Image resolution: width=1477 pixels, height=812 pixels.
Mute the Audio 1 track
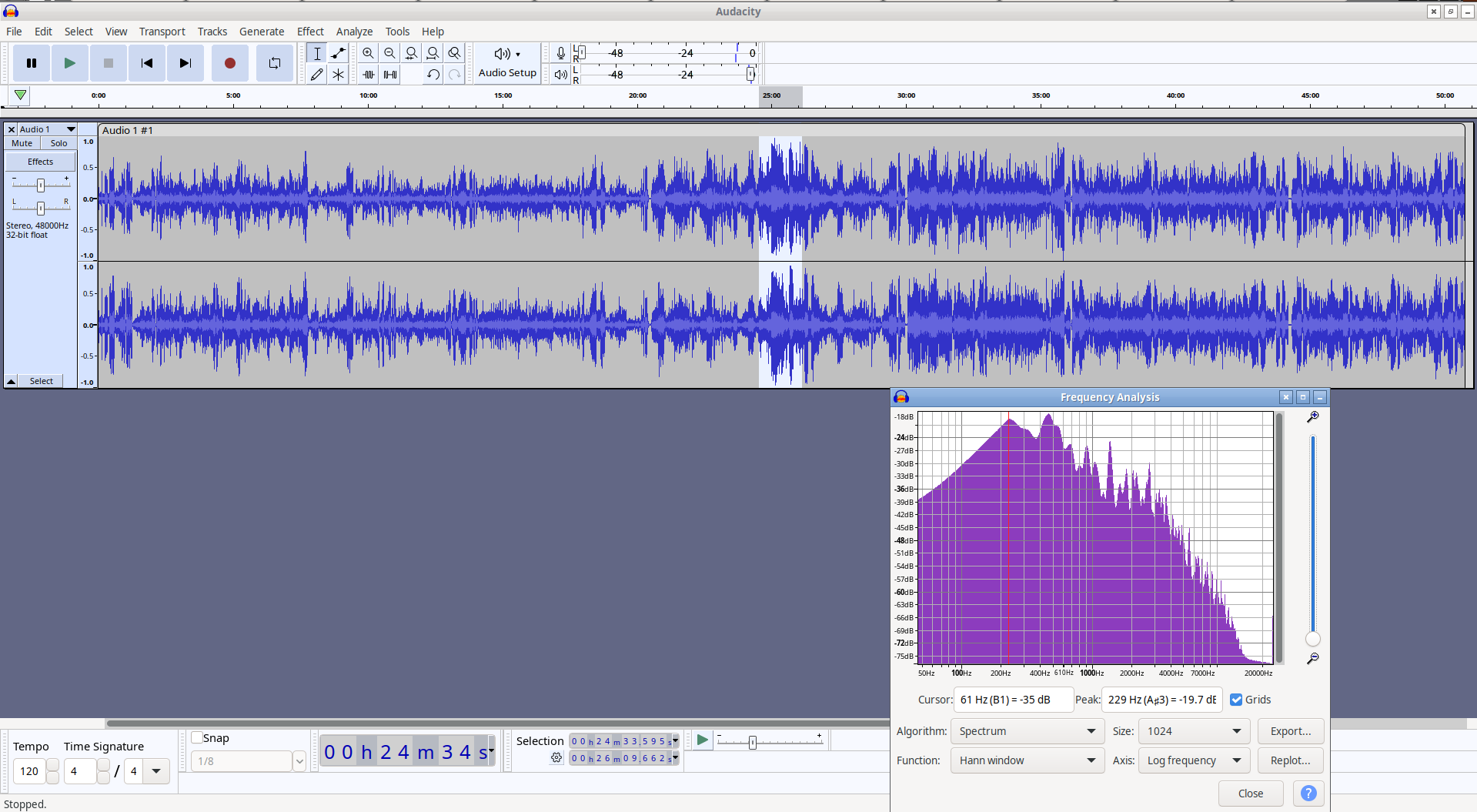[22, 143]
